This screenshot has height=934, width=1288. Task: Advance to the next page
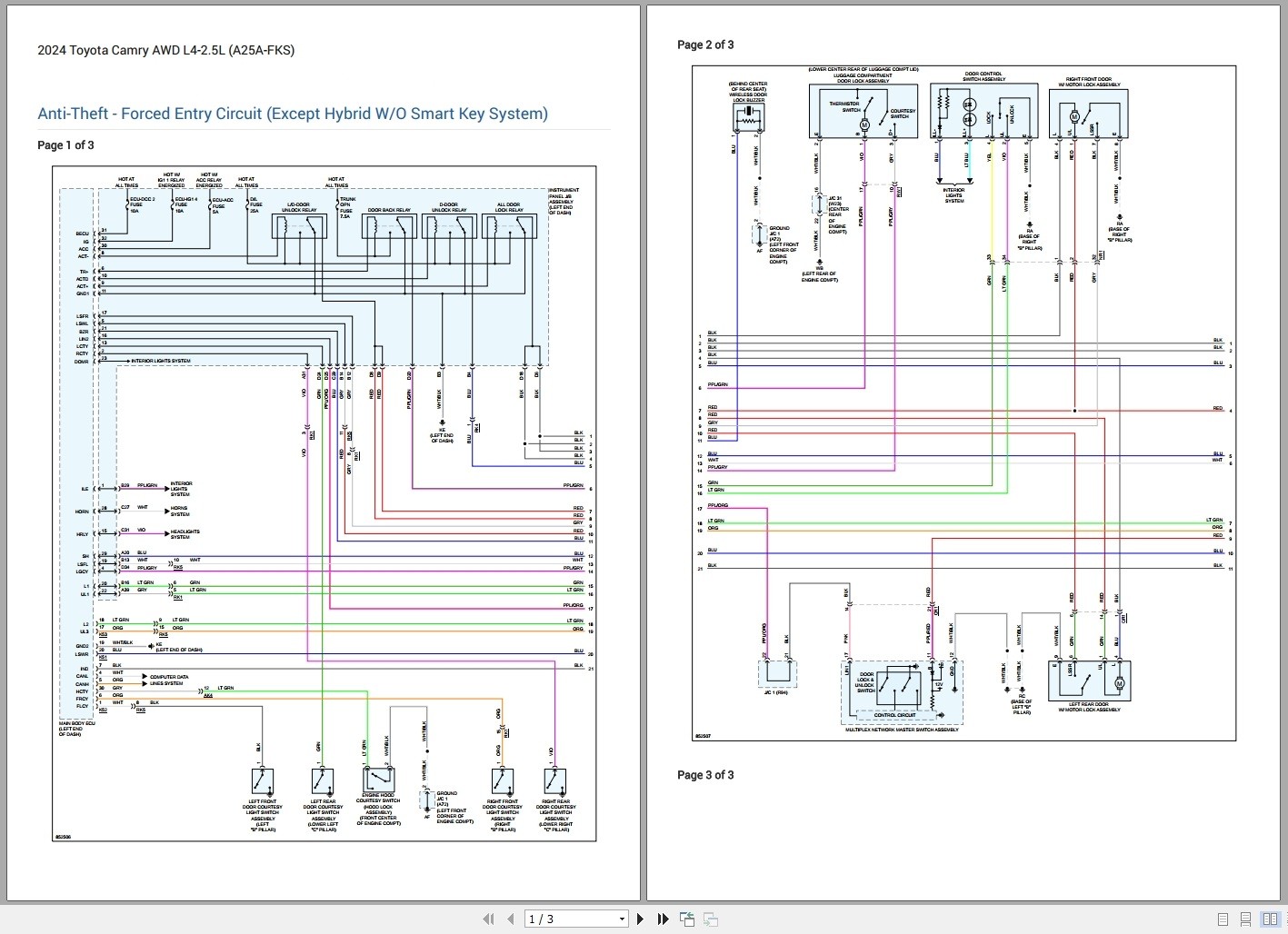pyautogui.click(x=641, y=919)
